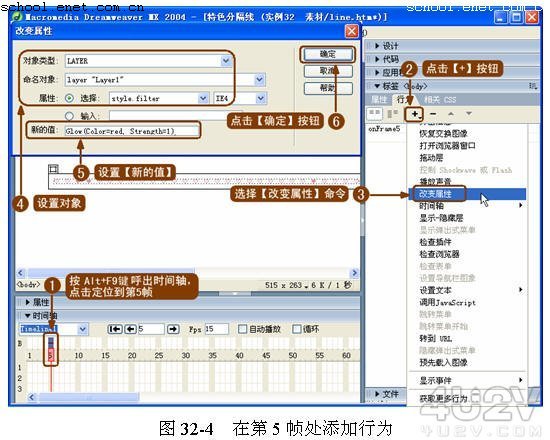Click the frame 5 marker in timeline

click(51, 355)
